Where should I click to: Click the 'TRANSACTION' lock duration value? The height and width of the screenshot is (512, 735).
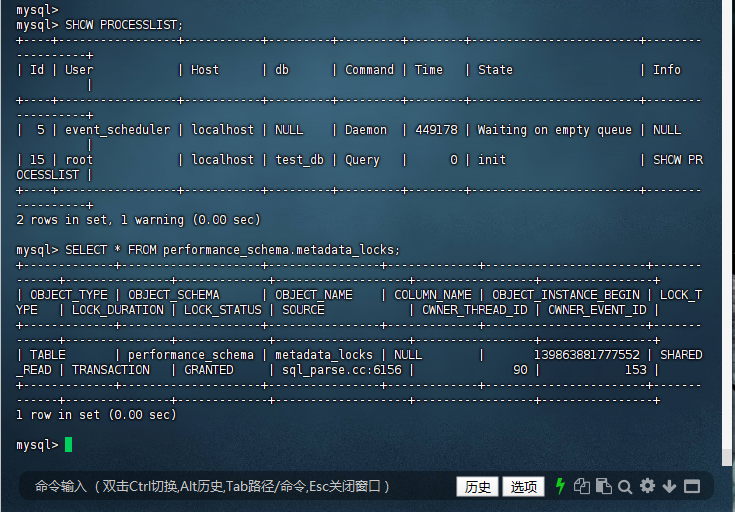pyautogui.click(x=111, y=370)
